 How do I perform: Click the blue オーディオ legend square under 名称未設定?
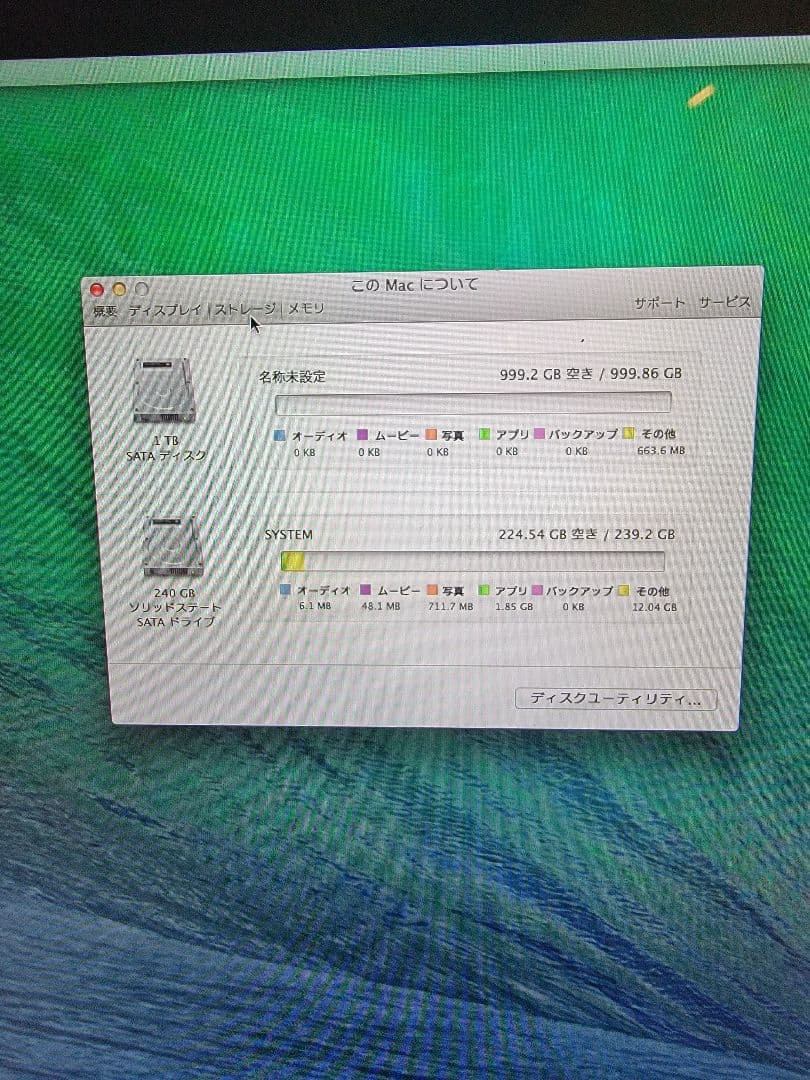282,436
